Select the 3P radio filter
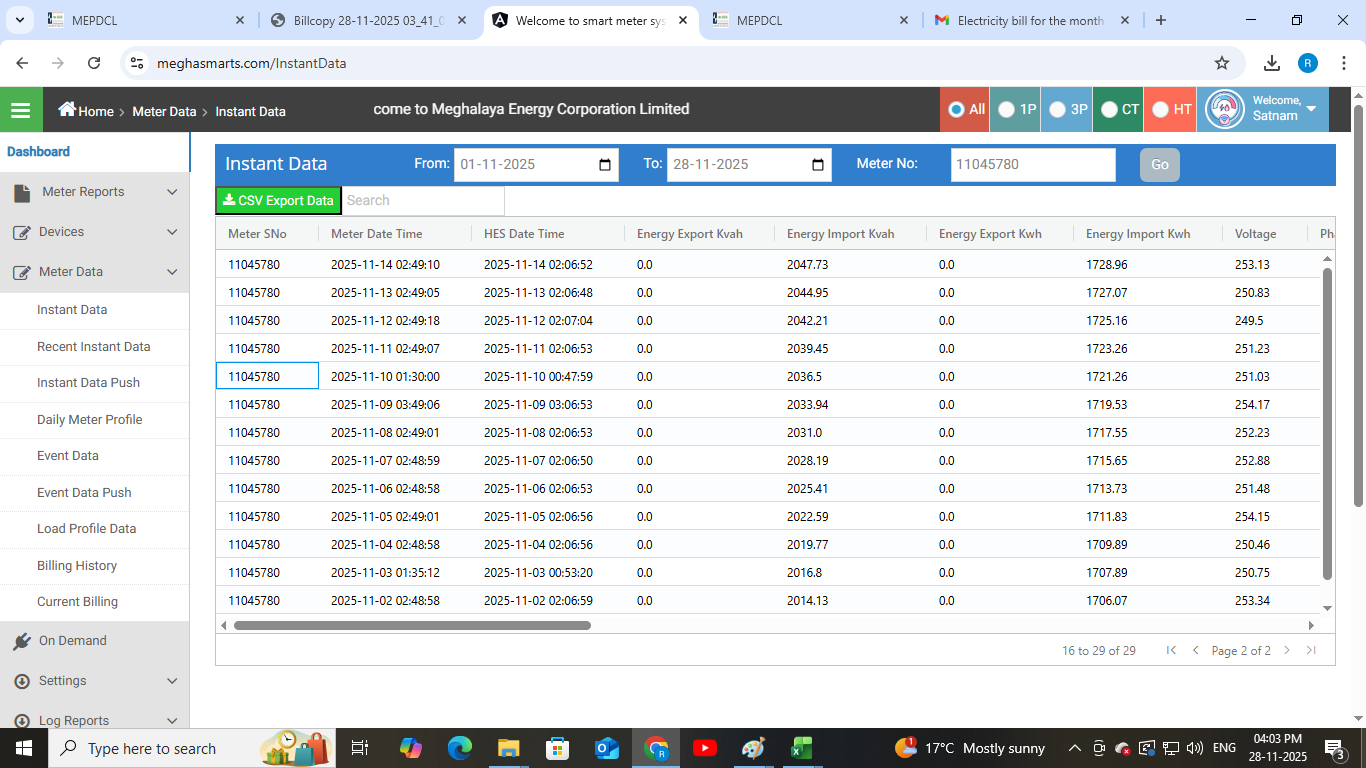1366x768 pixels. pos(1057,110)
